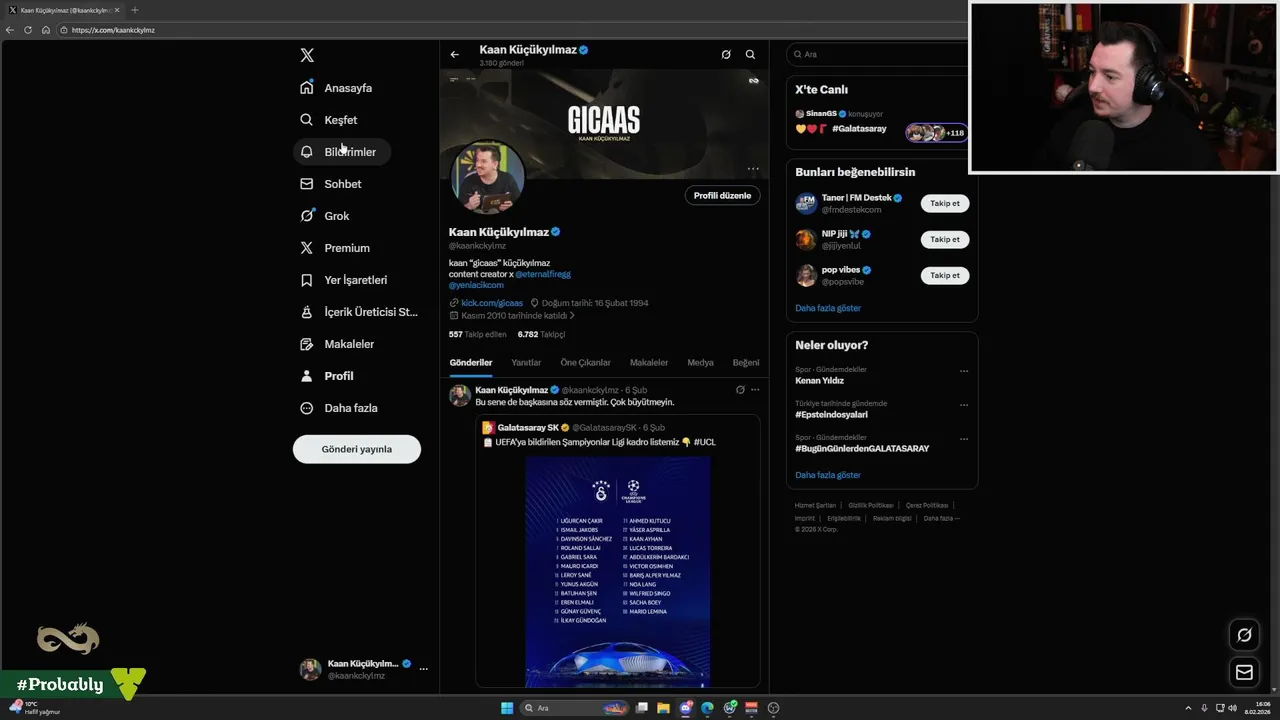
Task: Open Keşfet explore page
Action: pyautogui.click(x=329, y=120)
